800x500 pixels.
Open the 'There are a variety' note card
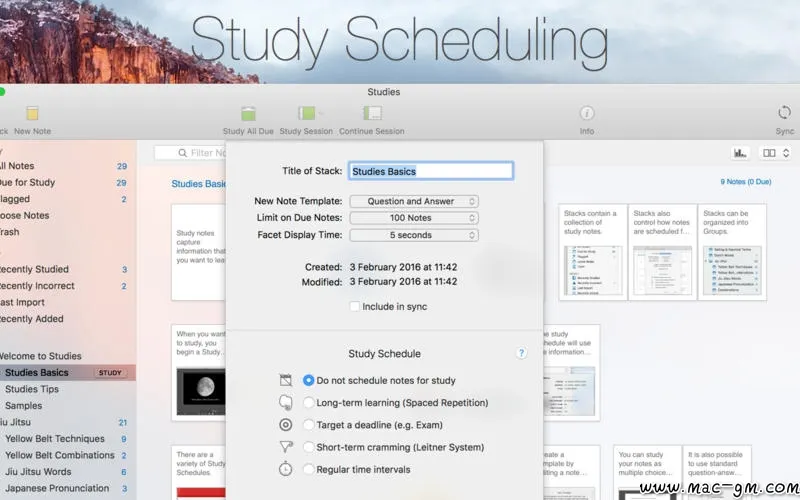pyautogui.click(x=199, y=472)
